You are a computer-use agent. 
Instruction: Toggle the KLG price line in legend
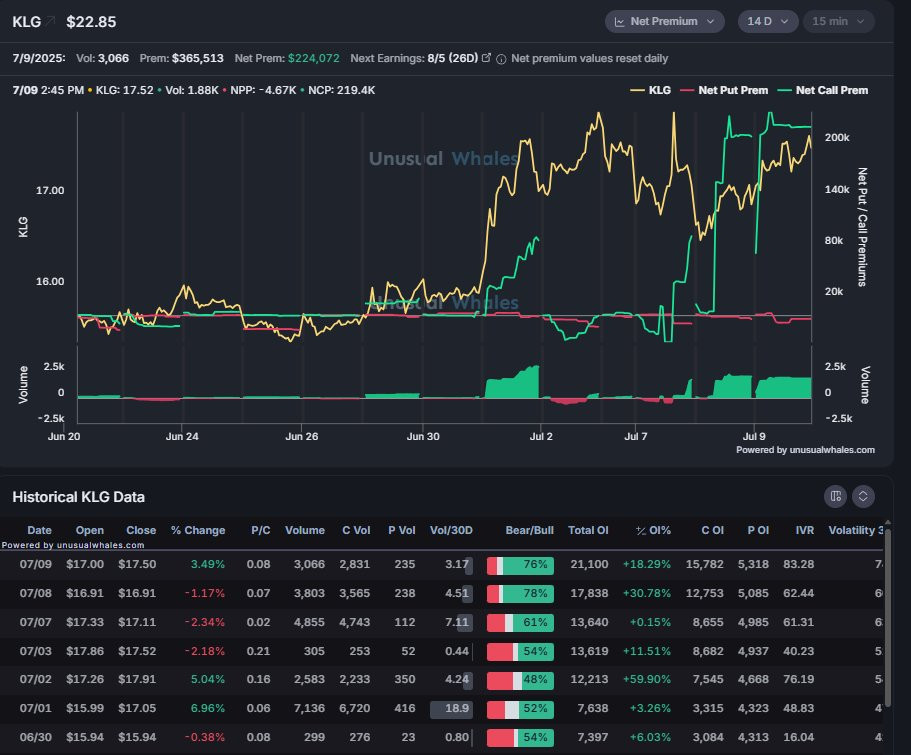650,90
